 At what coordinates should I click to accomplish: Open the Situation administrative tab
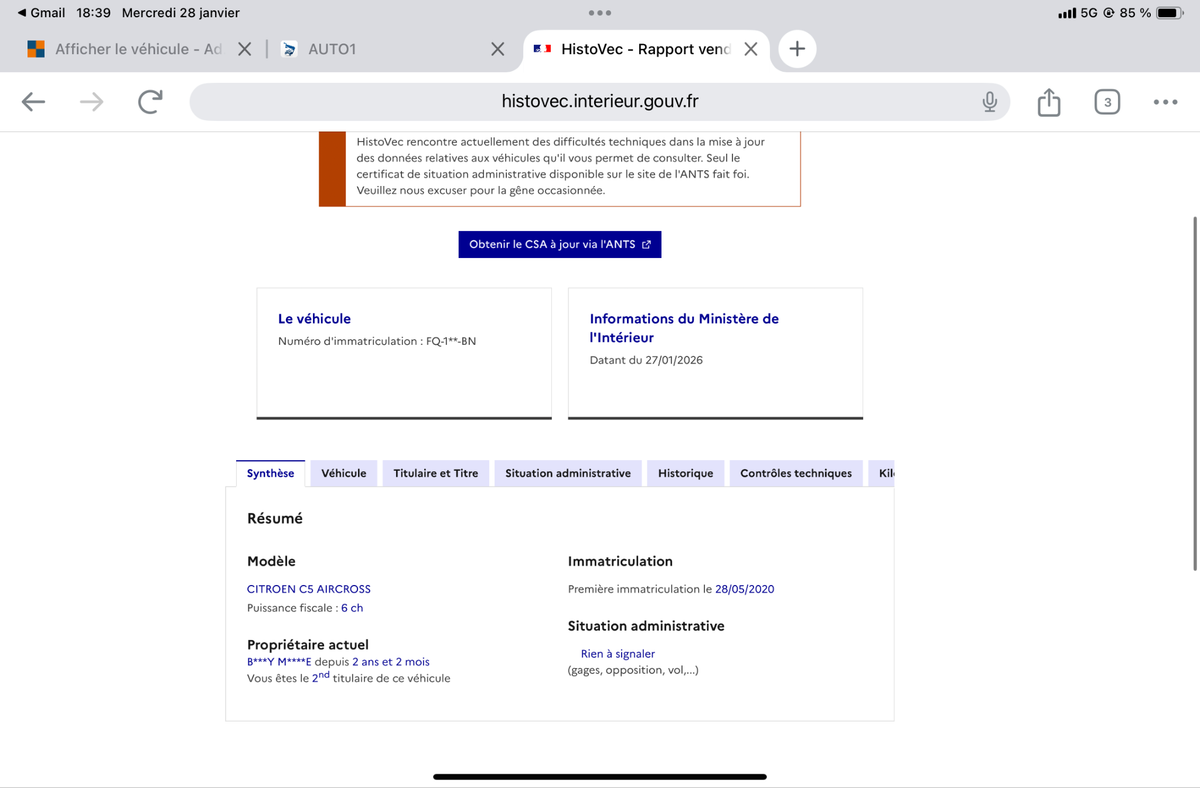(568, 473)
